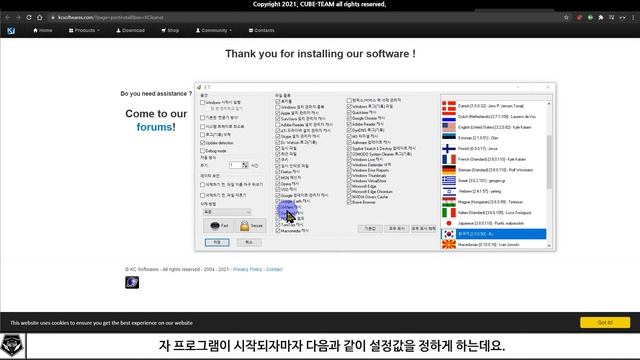Toggle the Update detection checkbox
The image size is (640, 360).
(x=202, y=143)
